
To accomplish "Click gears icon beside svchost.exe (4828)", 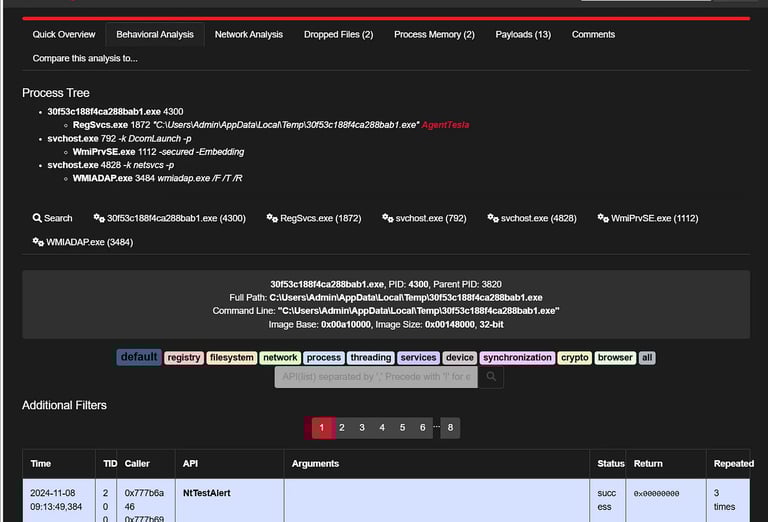I will click(x=493, y=218).
